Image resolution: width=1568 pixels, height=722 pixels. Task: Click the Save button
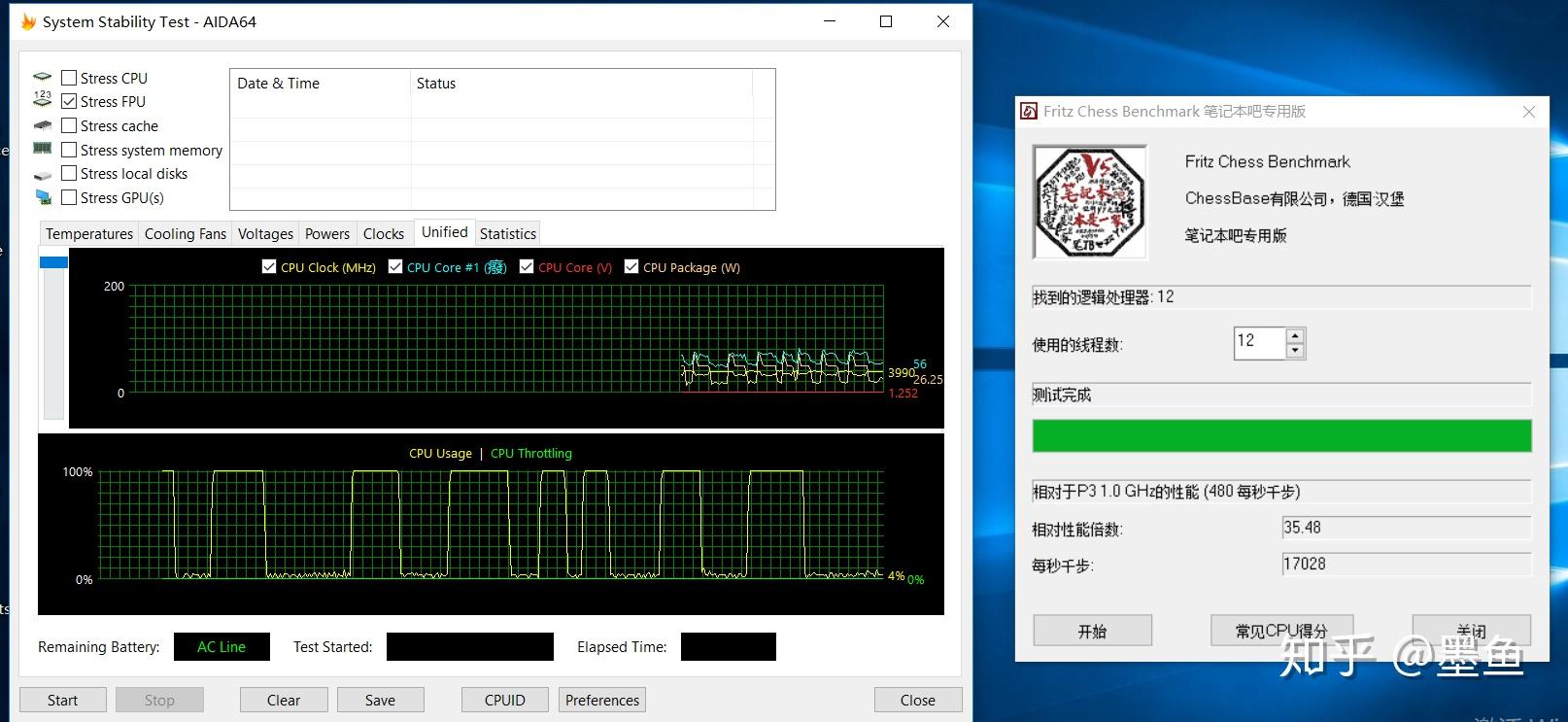click(x=380, y=700)
